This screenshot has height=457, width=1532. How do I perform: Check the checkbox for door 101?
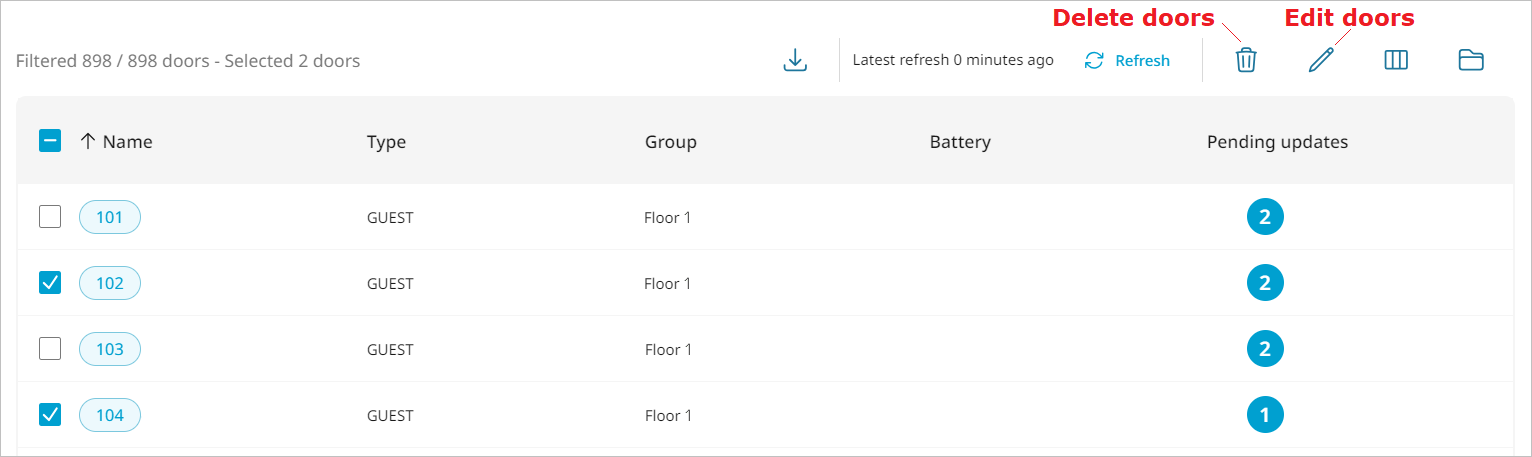pyautogui.click(x=50, y=216)
